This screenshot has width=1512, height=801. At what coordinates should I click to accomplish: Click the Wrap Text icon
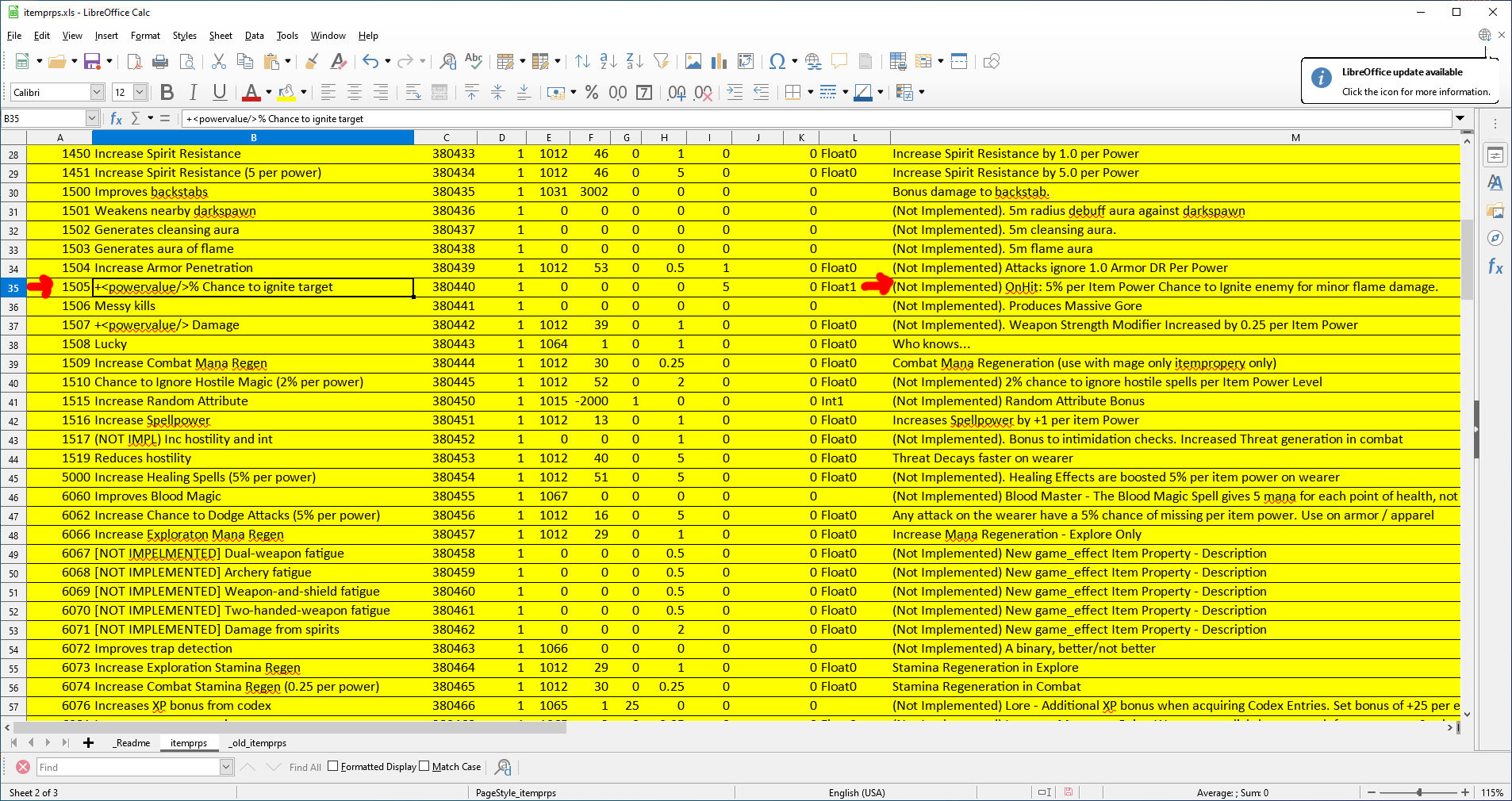[x=413, y=92]
